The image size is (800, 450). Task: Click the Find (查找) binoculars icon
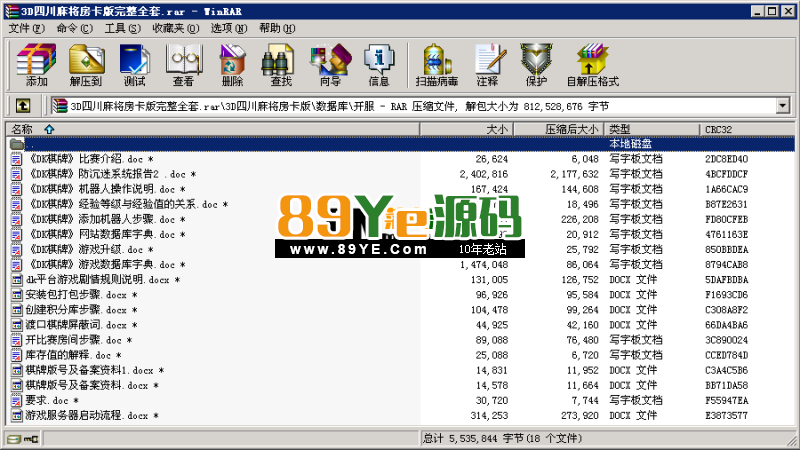click(x=281, y=65)
